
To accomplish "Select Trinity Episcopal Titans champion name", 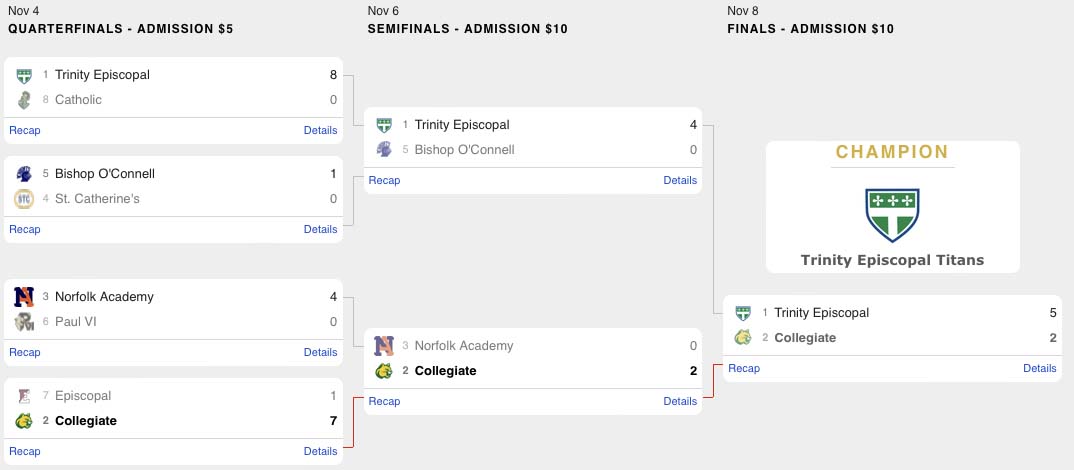I will pos(892,260).
